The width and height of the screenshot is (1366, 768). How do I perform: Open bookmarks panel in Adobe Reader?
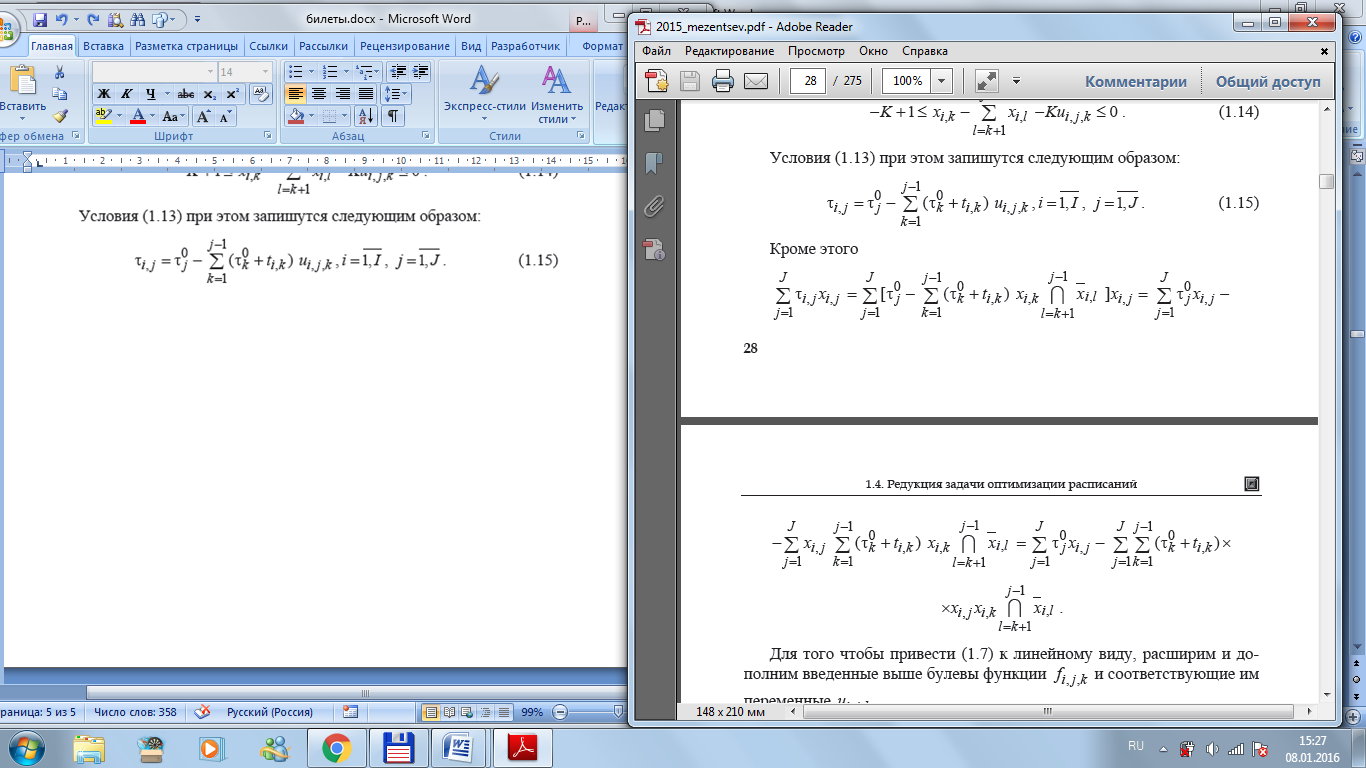[x=655, y=163]
